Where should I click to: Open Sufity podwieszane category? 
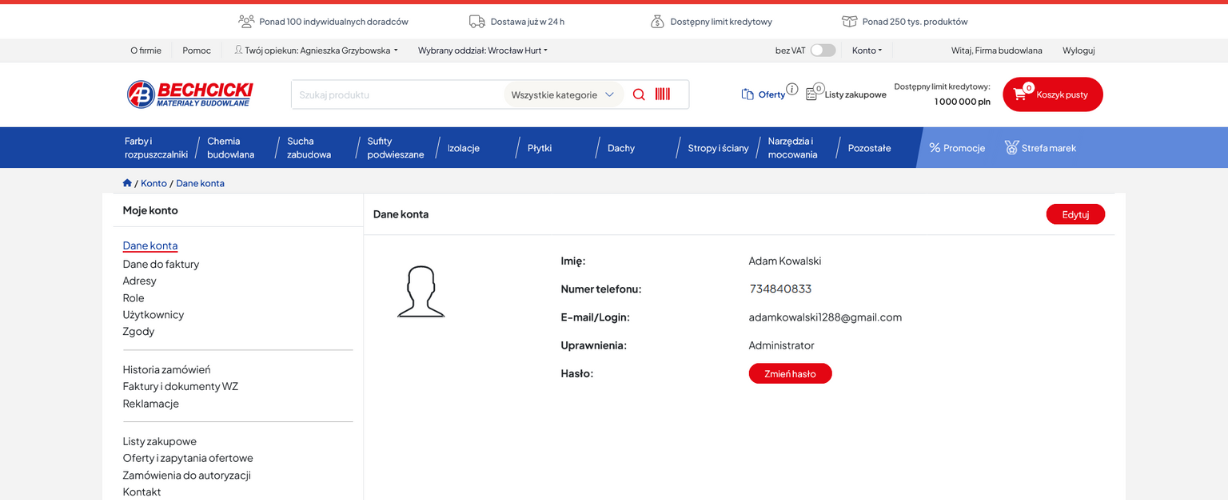click(395, 148)
